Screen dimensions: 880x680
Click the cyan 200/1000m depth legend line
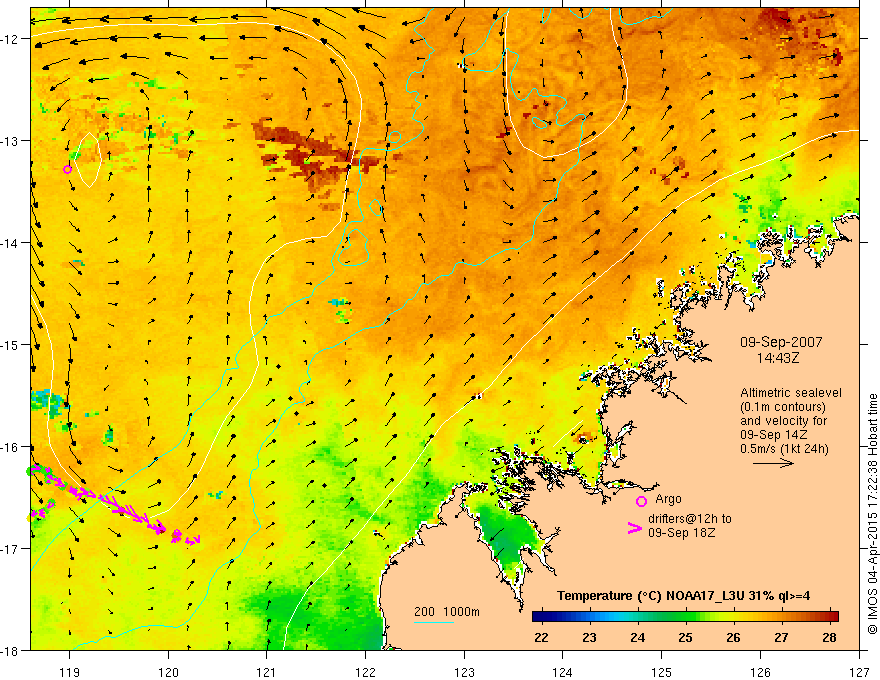click(434, 622)
